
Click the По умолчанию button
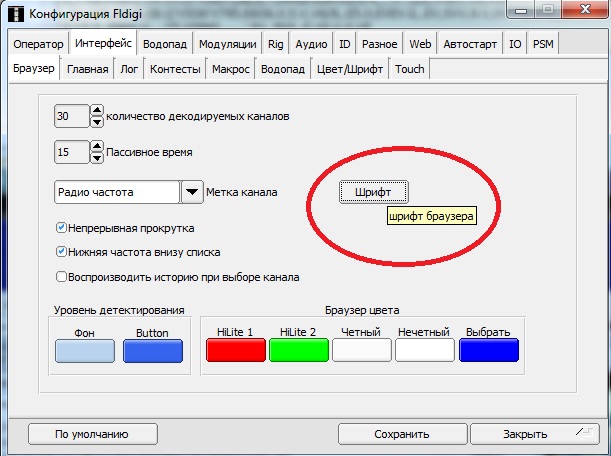[x=92, y=434]
